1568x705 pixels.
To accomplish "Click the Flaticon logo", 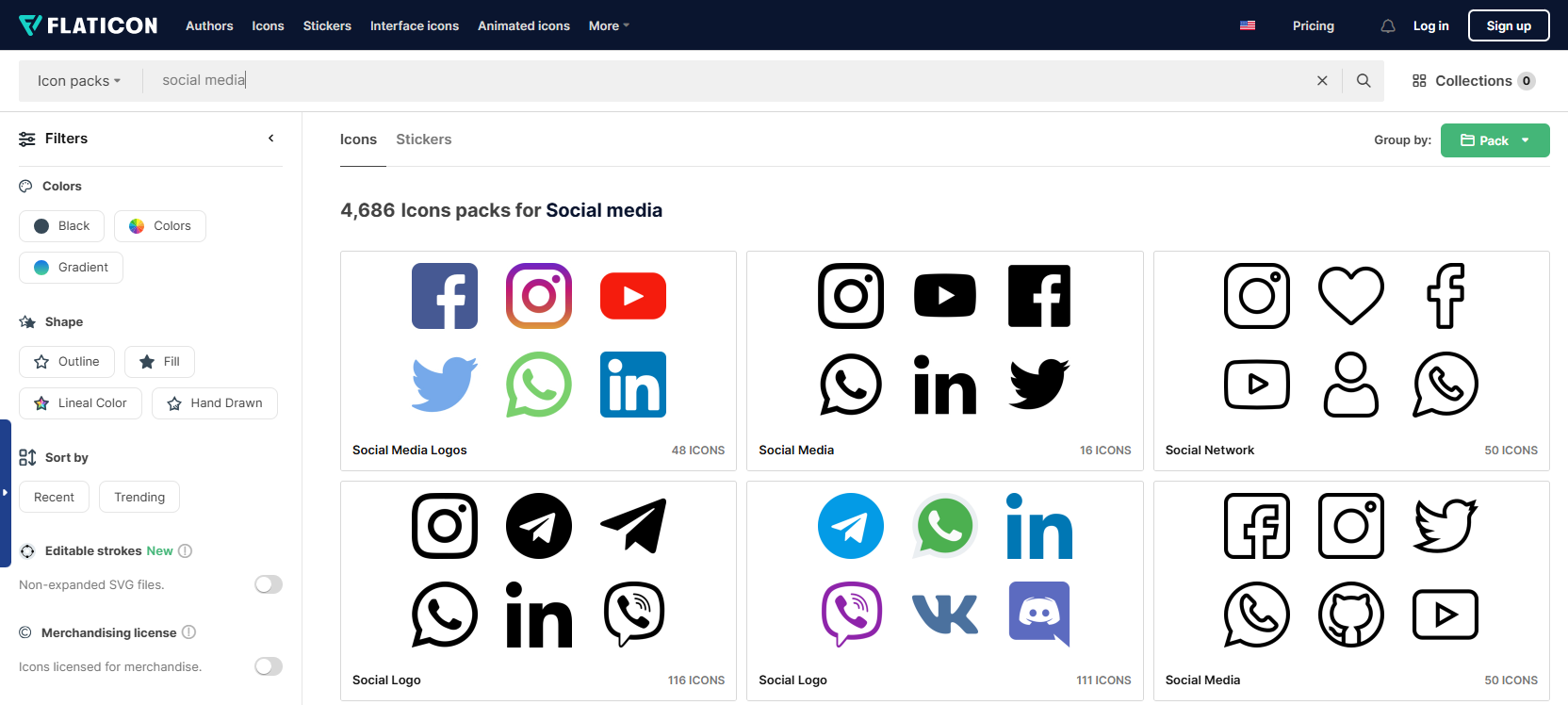I will (89, 25).
